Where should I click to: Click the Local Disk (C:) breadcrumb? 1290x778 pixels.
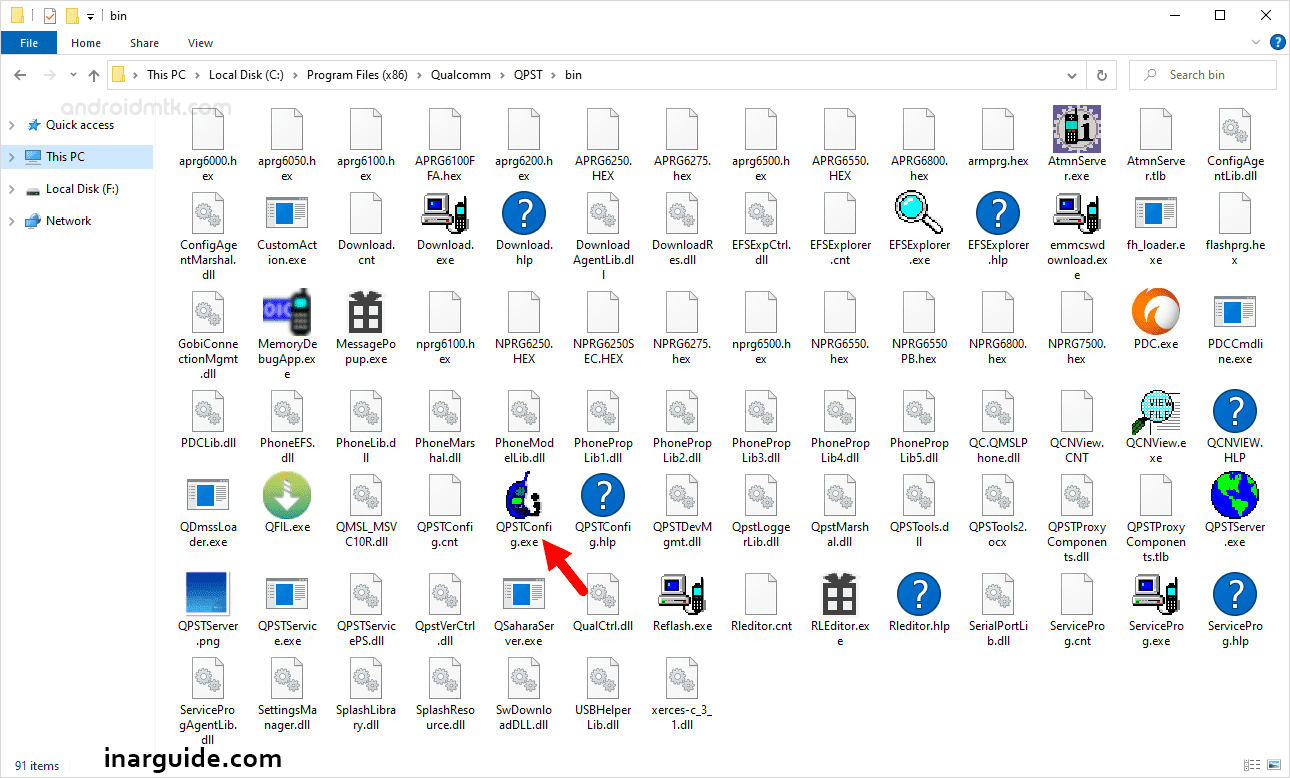point(246,75)
